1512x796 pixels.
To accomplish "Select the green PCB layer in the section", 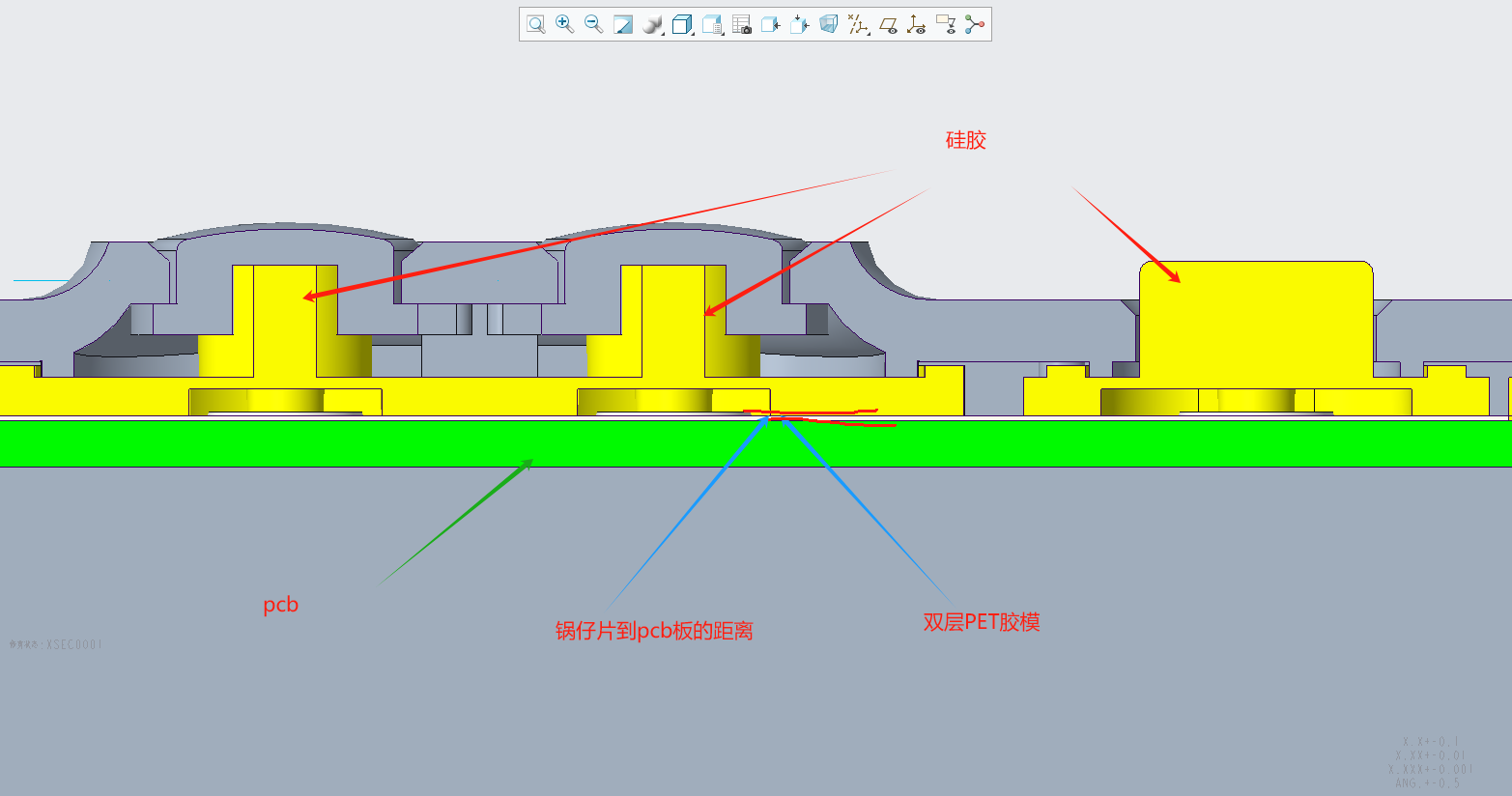I will 290,443.
